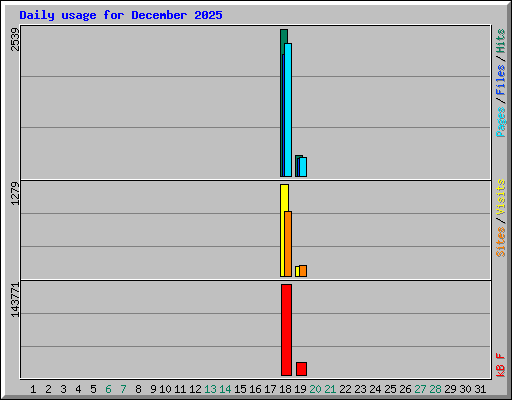
Task: Click day 8 on the x-axis
Action: coord(138,389)
